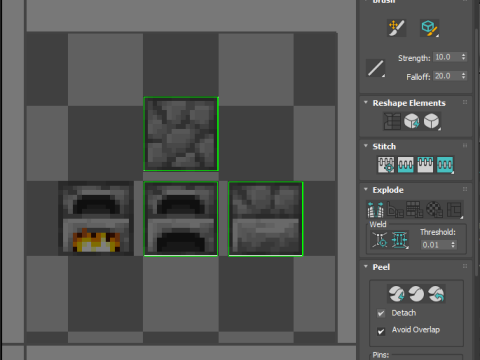Viewport: 480px width, 360px height.
Task: Click the Flatten Custom icon in Explode
Action: pyautogui.click(x=454, y=209)
